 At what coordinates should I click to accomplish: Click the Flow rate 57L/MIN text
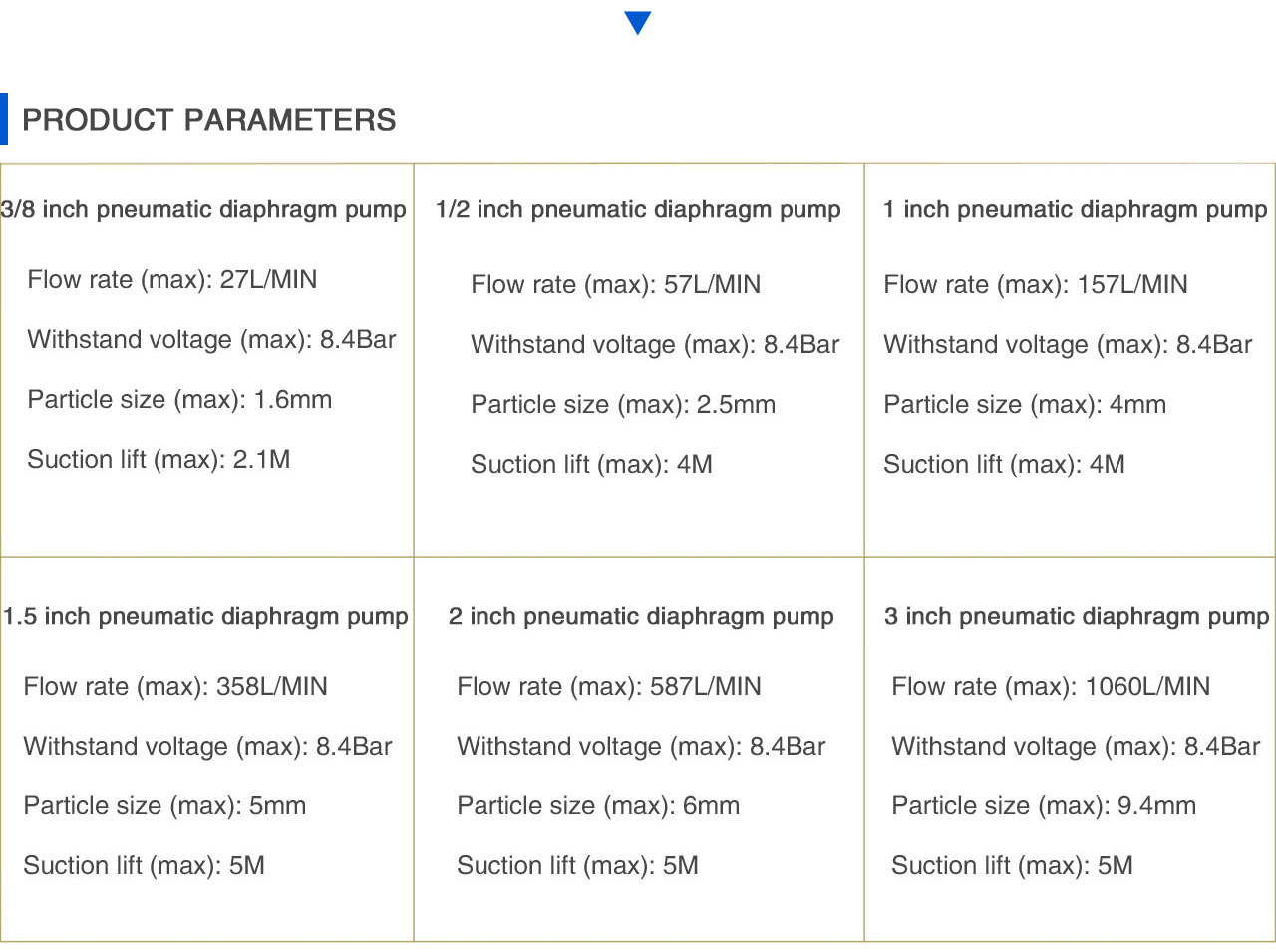[615, 285]
